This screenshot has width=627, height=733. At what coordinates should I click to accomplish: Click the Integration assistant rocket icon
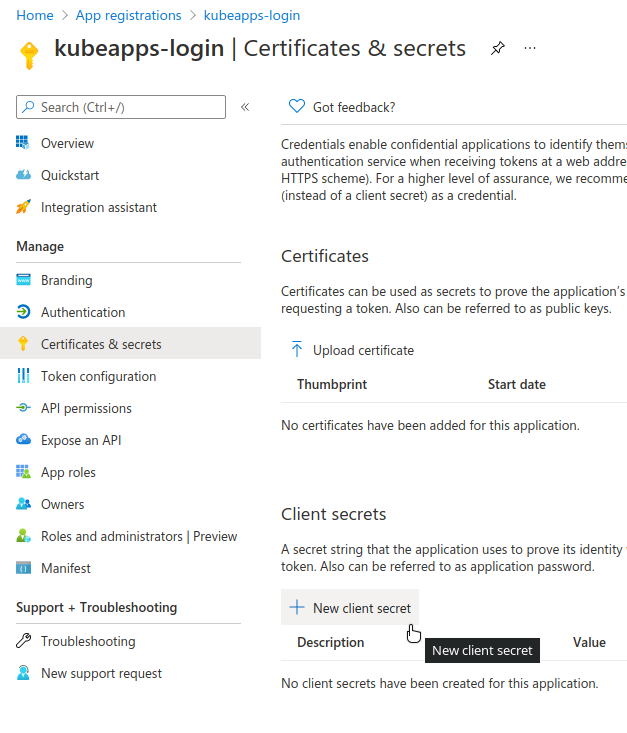tap(23, 207)
